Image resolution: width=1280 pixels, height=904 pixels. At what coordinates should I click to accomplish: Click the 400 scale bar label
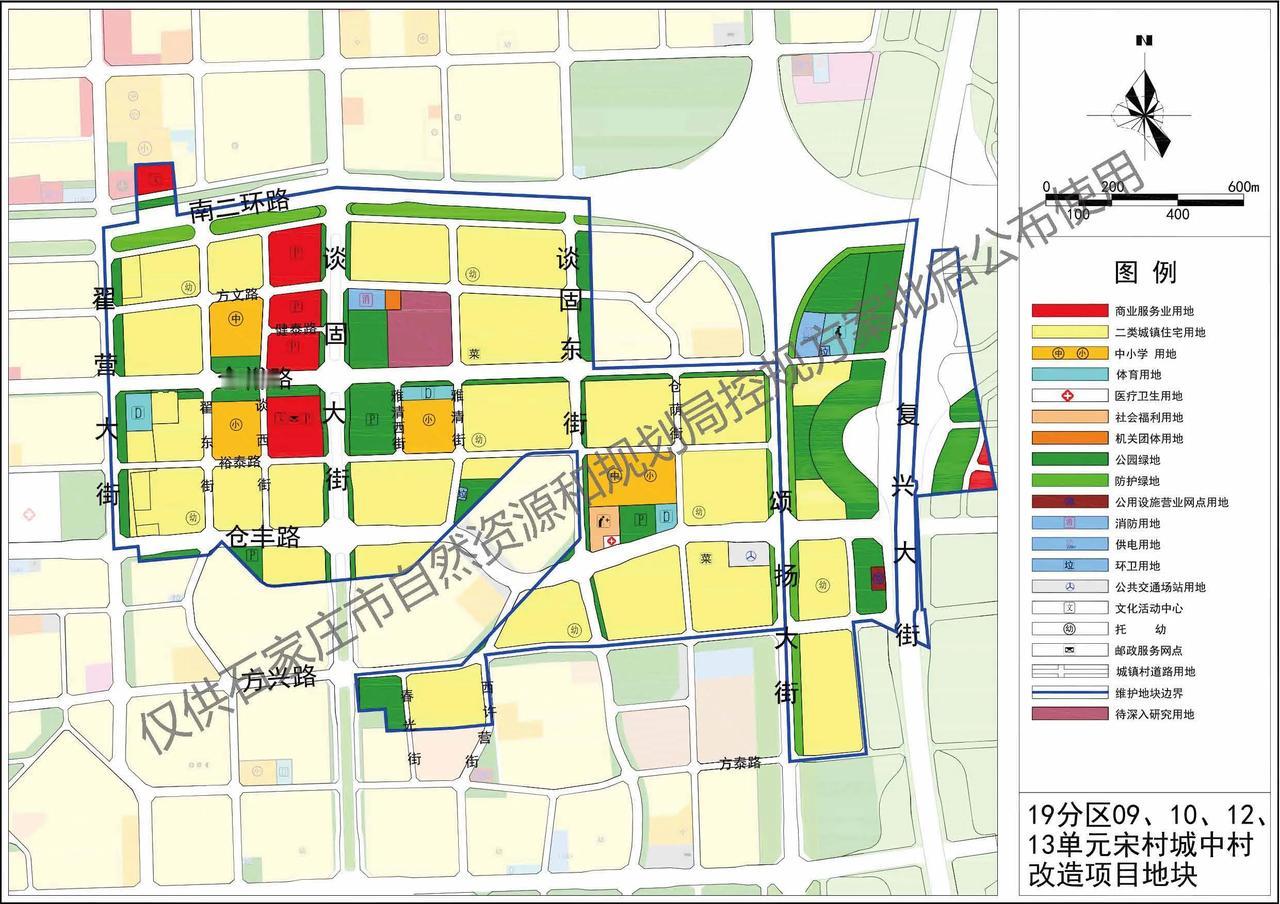(1176, 215)
